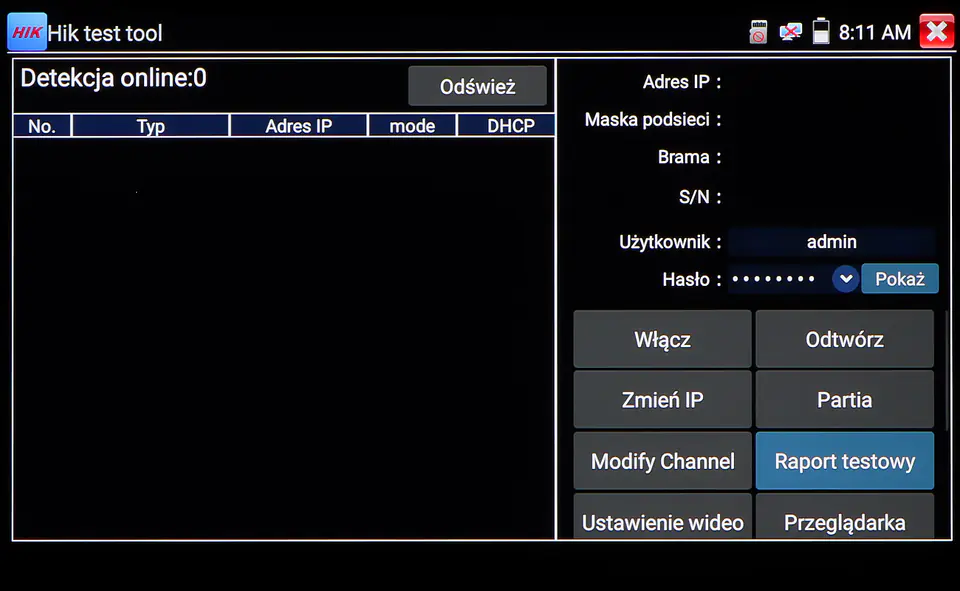960x591 pixels.
Task: Tap the network disconnected status icon
Action: pos(790,32)
